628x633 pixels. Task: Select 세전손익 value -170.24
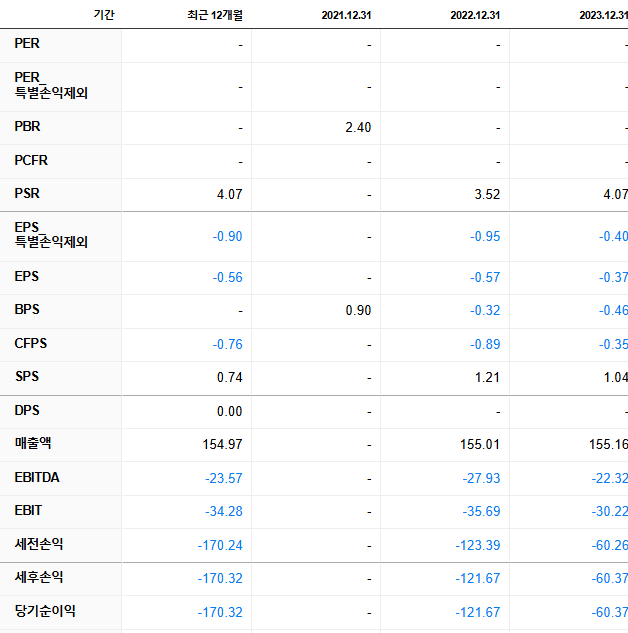point(220,546)
